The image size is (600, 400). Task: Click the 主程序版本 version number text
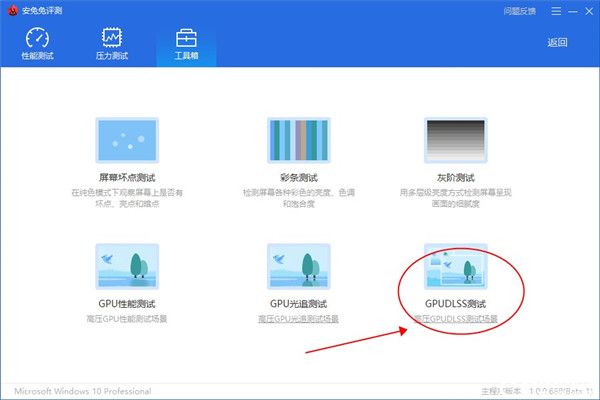(537, 391)
